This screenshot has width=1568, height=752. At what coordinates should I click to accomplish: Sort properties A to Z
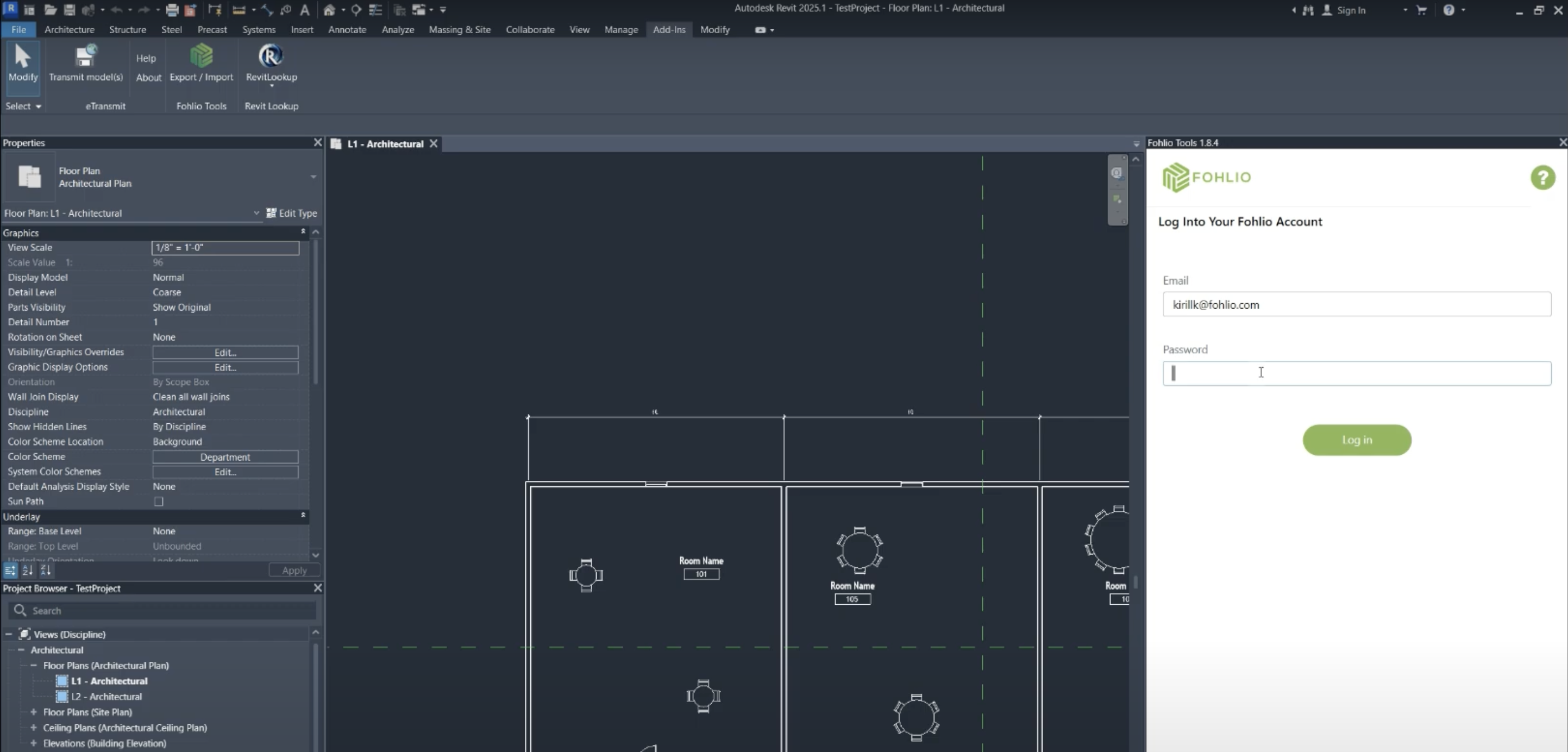click(x=28, y=571)
